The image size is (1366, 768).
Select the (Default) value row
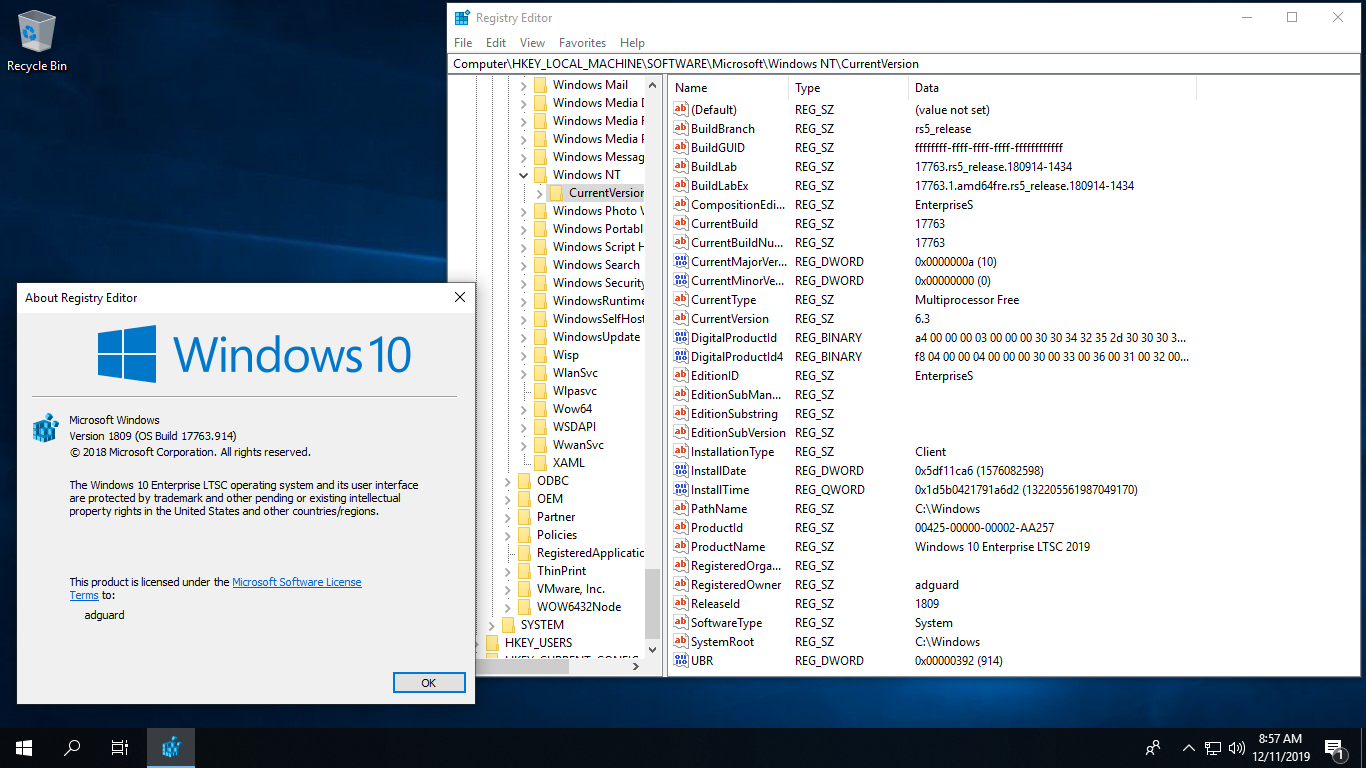(930, 110)
